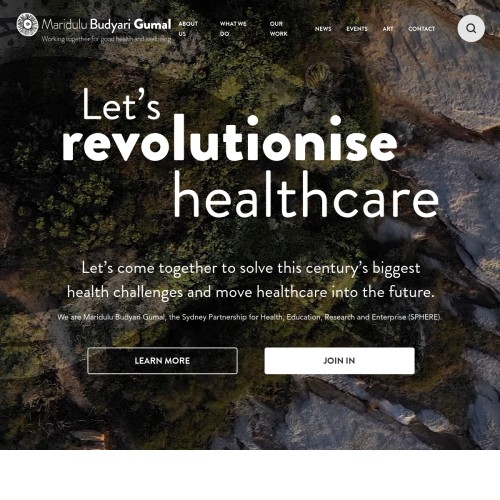Click the 'Let's come together' subtitle paragraph
The width and height of the screenshot is (500, 500).
(x=251, y=280)
